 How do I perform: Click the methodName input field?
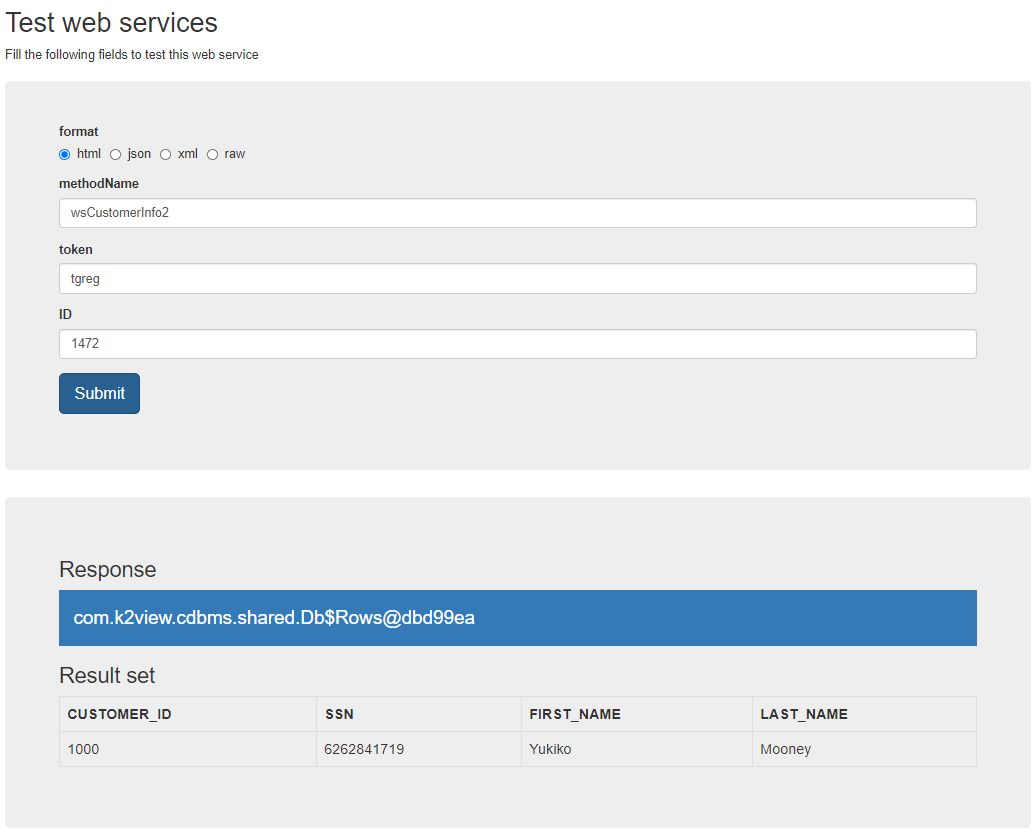(x=517, y=213)
